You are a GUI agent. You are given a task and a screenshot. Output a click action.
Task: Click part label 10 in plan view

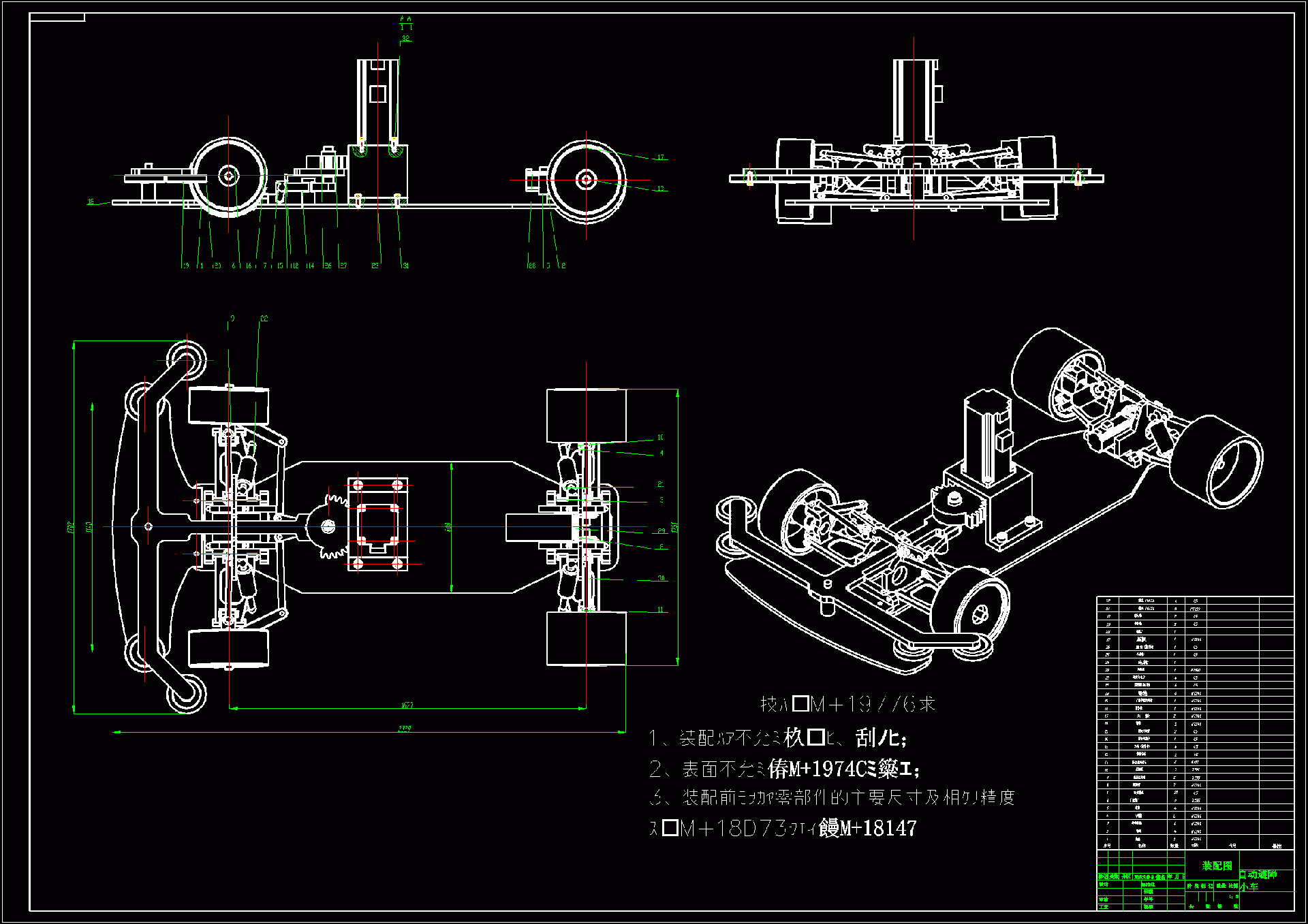click(660, 437)
